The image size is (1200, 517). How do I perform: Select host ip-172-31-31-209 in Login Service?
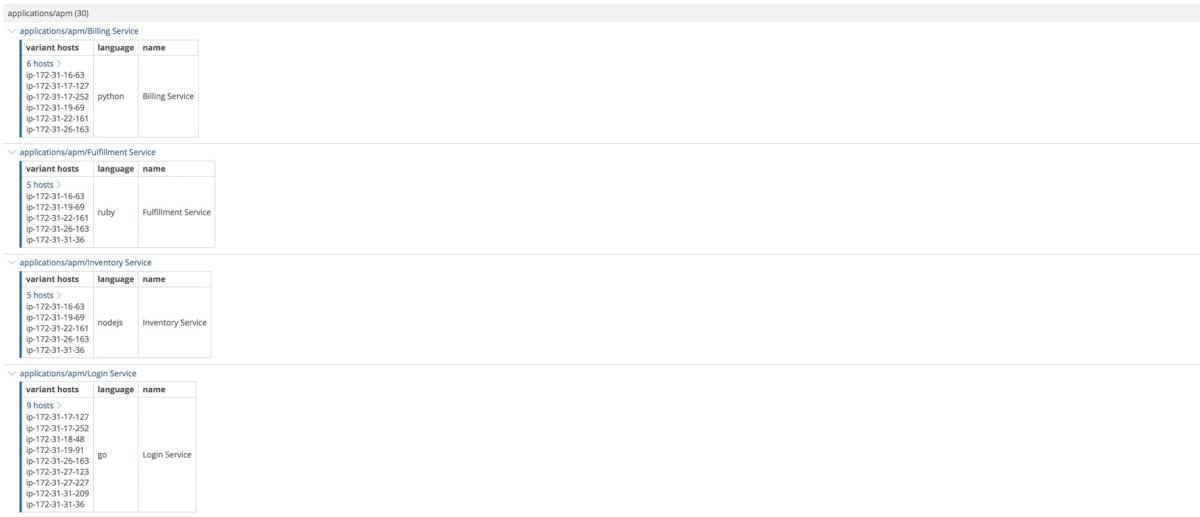click(x=58, y=493)
